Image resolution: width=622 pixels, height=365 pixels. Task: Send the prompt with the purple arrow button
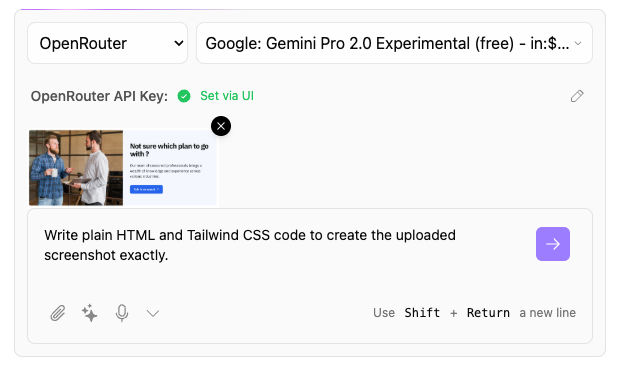point(553,244)
